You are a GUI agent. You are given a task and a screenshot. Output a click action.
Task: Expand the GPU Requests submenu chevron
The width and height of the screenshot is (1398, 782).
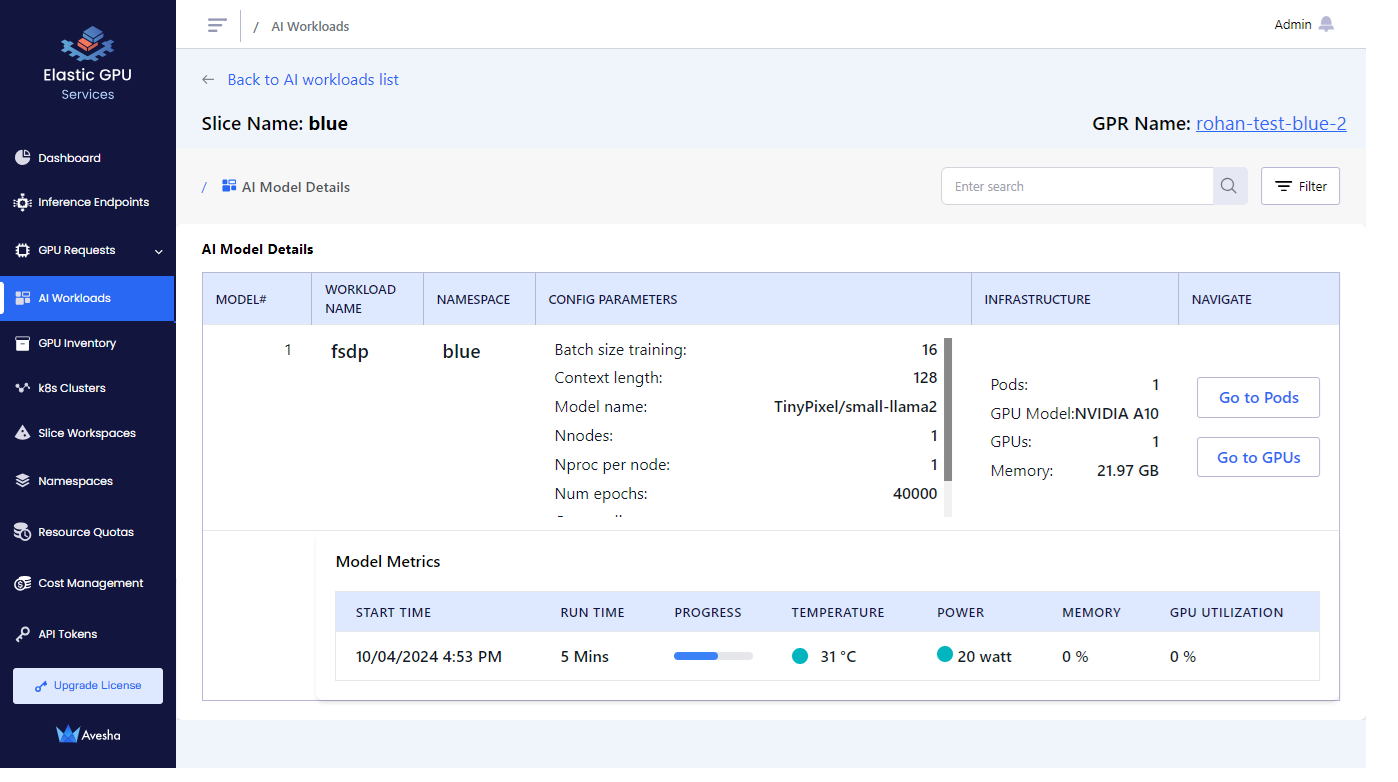tap(158, 251)
